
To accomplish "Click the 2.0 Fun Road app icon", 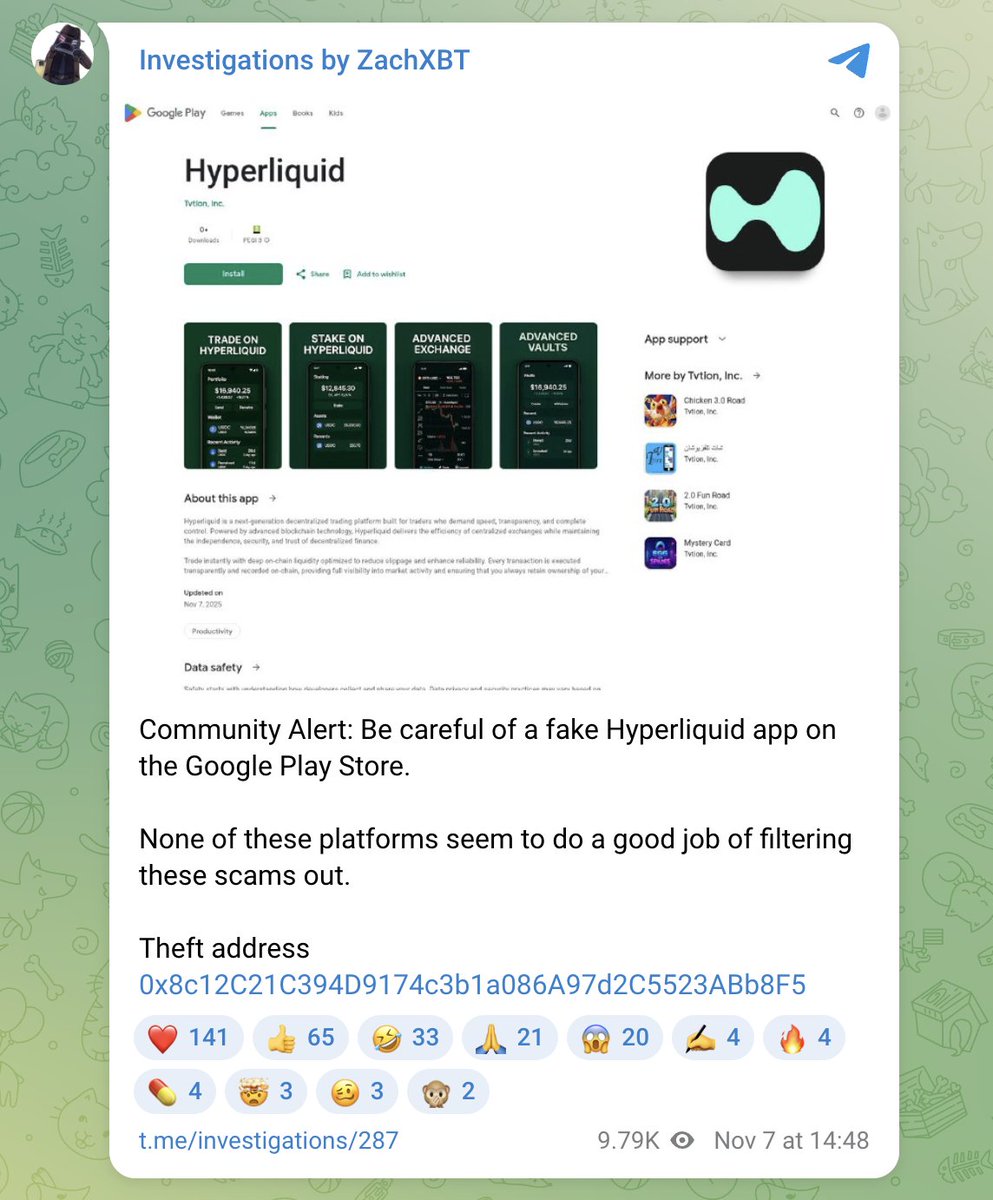I will tap(660, 505).
